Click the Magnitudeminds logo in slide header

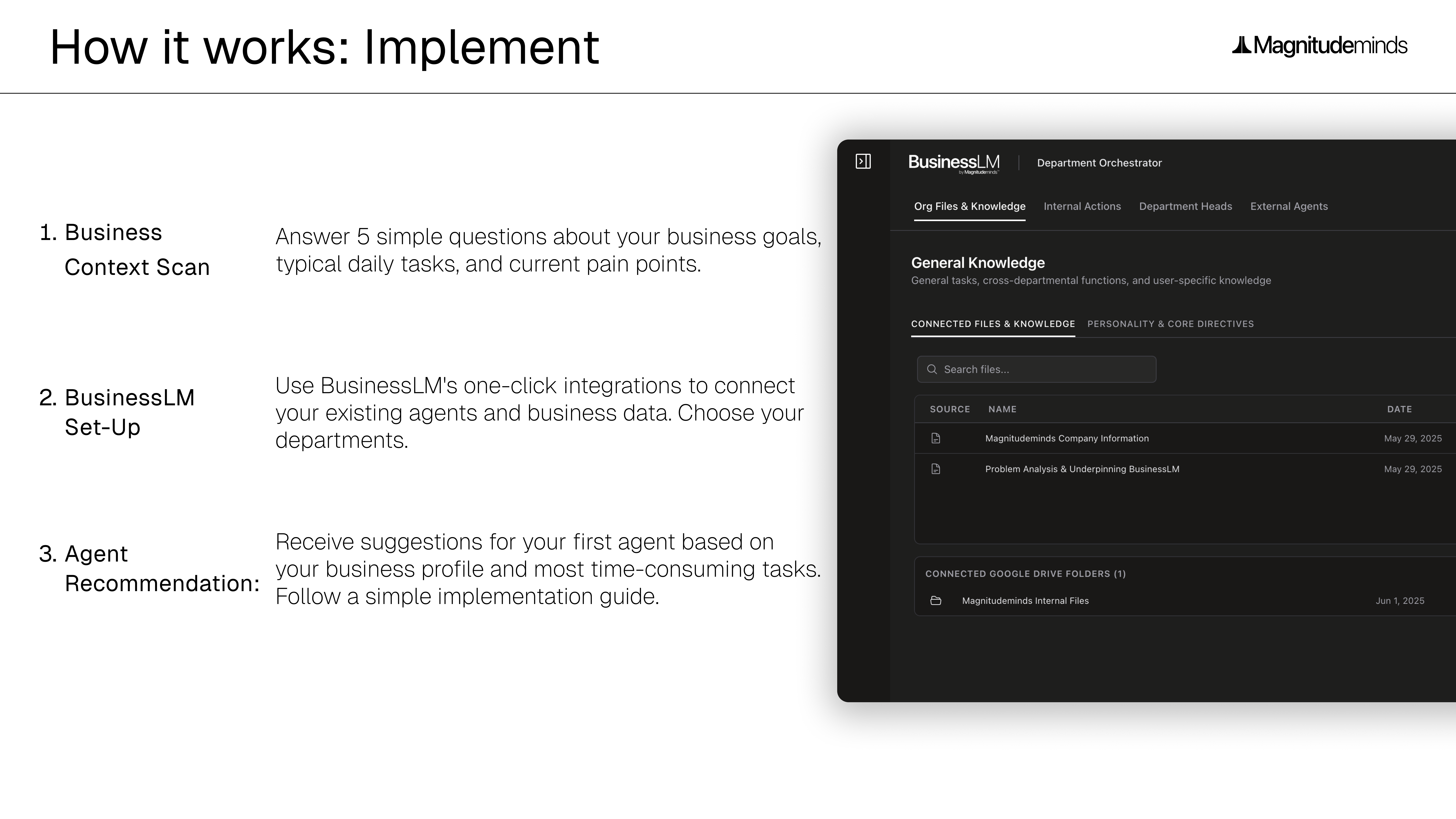click(1319, 45)
